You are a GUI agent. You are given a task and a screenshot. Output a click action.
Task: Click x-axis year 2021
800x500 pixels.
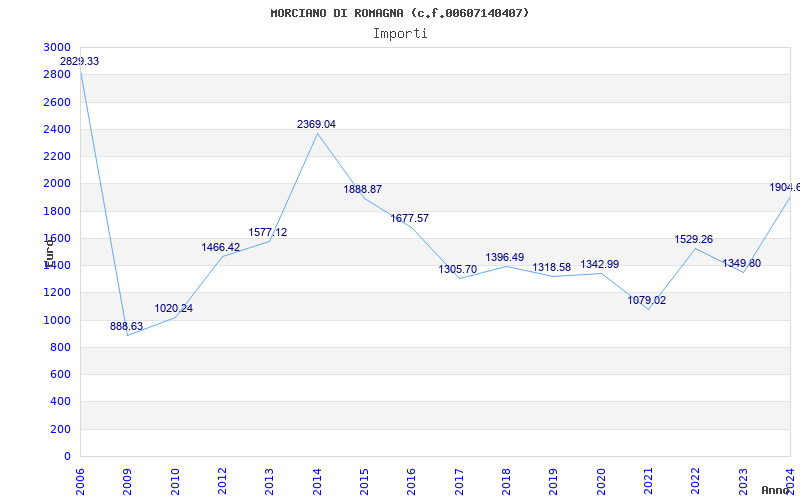point(648,482)
